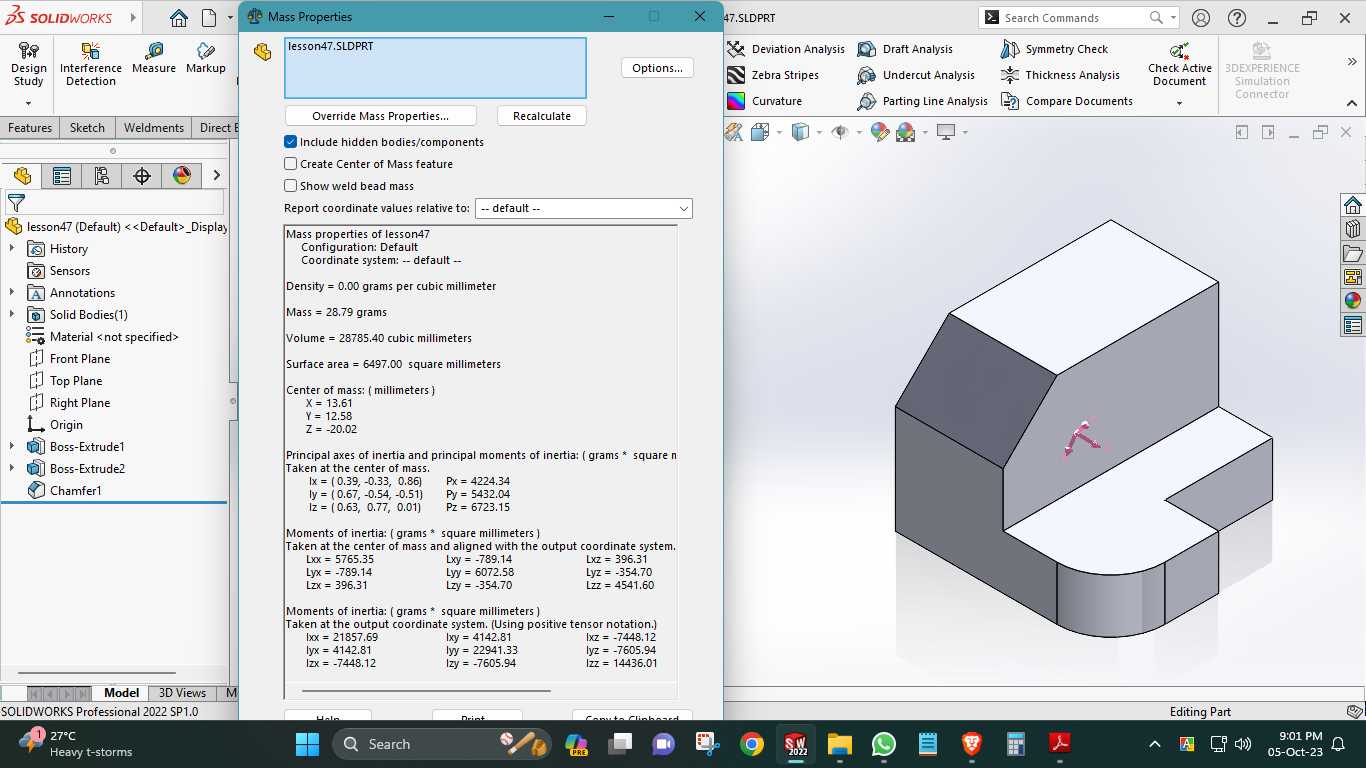Click Override Mass Properties...
The width and height of the screenshot is (1366, 768).
coord(380,116)
